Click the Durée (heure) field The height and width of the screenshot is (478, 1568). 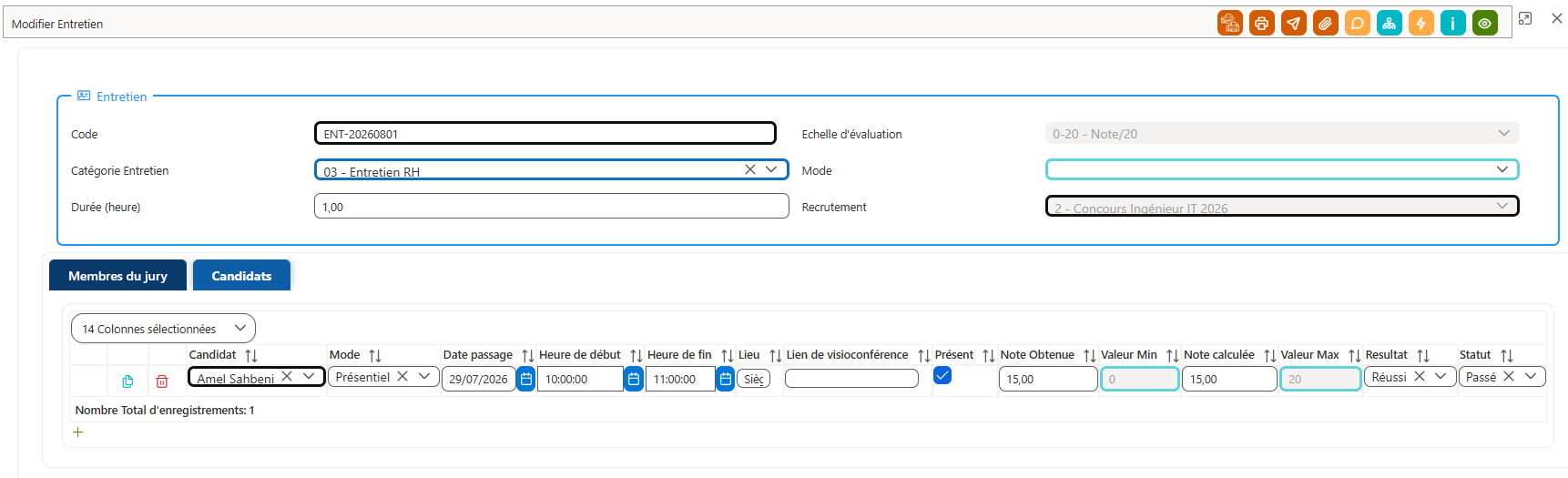(x=552, y=207)
